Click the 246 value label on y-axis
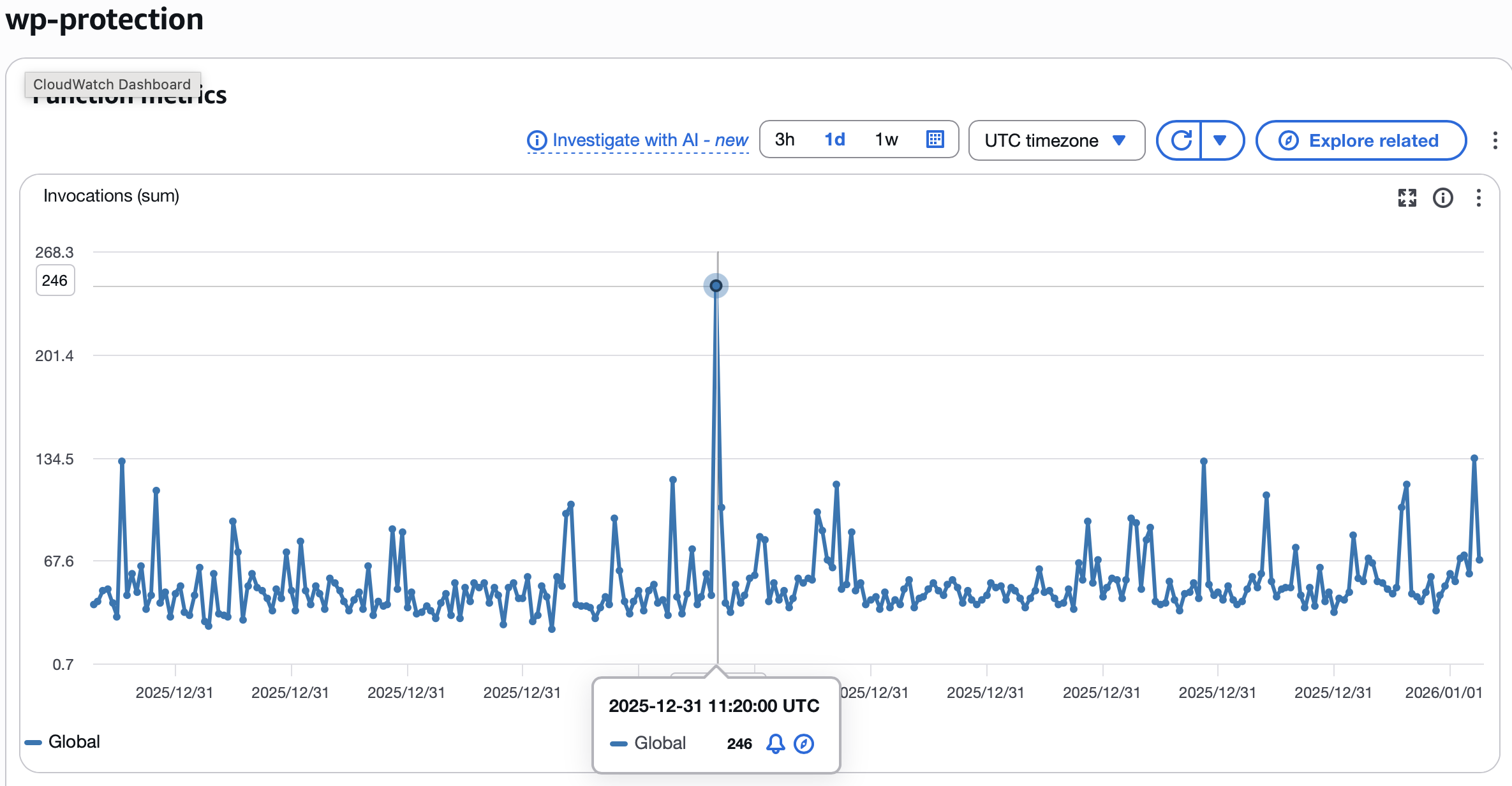The image size is (1512, 786). click(55, 281)
